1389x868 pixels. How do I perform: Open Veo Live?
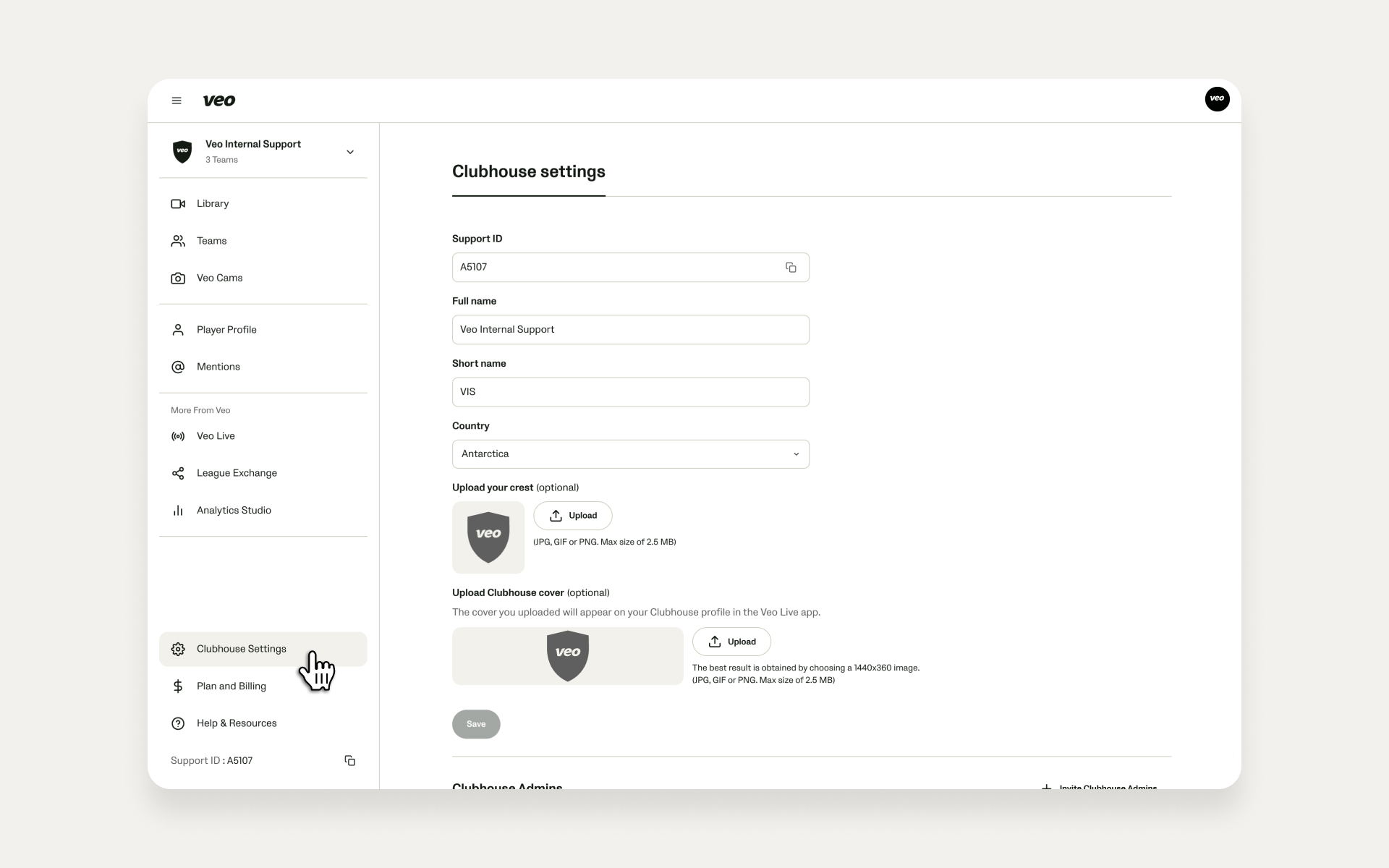263,436
